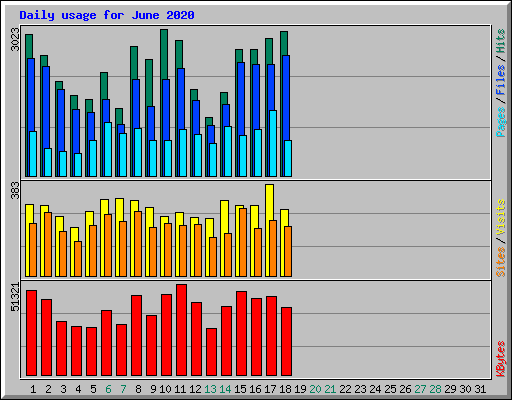The height and width of the screenshot is (400, 512).
Task: Click day 5 on the date axis
Action: (x=93, y=389)
